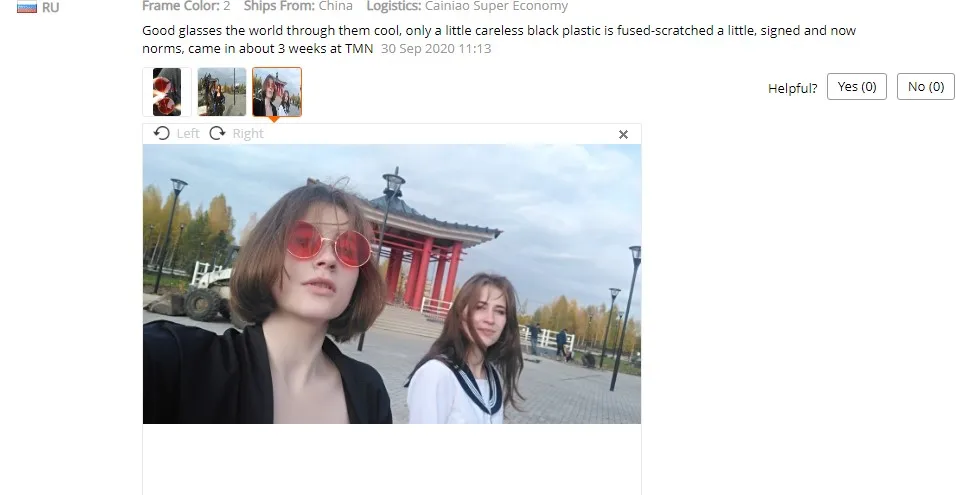Click the orange pointer under selected thumbnail
Image resolution: width=977 pixels, height=495 pixels.
(274, 120)
